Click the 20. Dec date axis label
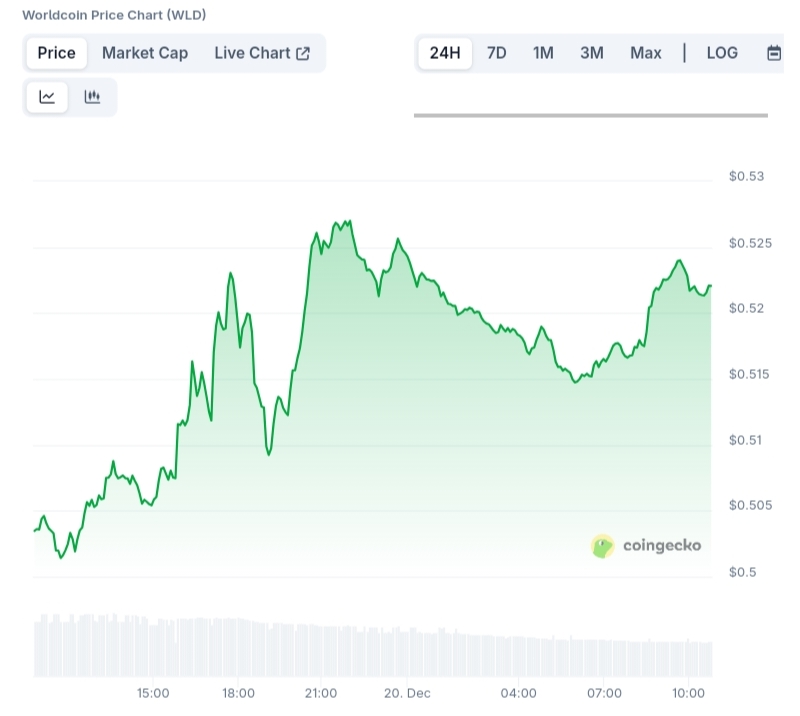The height and width of the screenshot is (716, 800). tap(407, 693)
